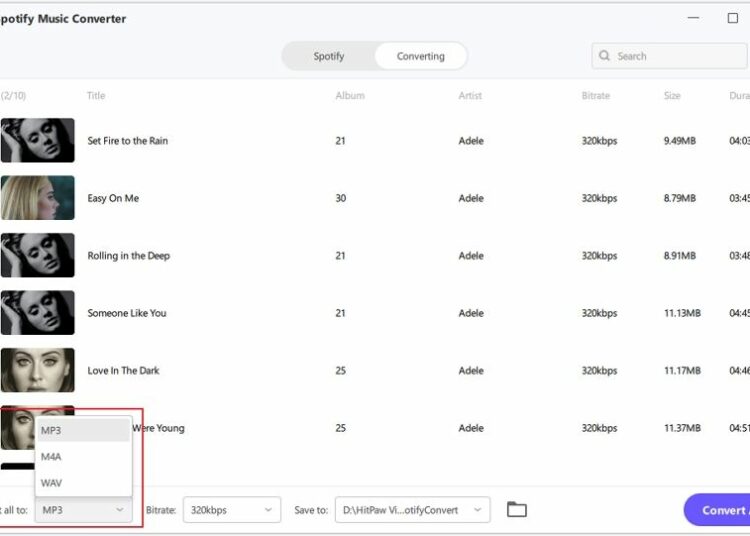Click the Artist column header
The height and width of the screenshot is (536, 750).
(x=470, y=96)
